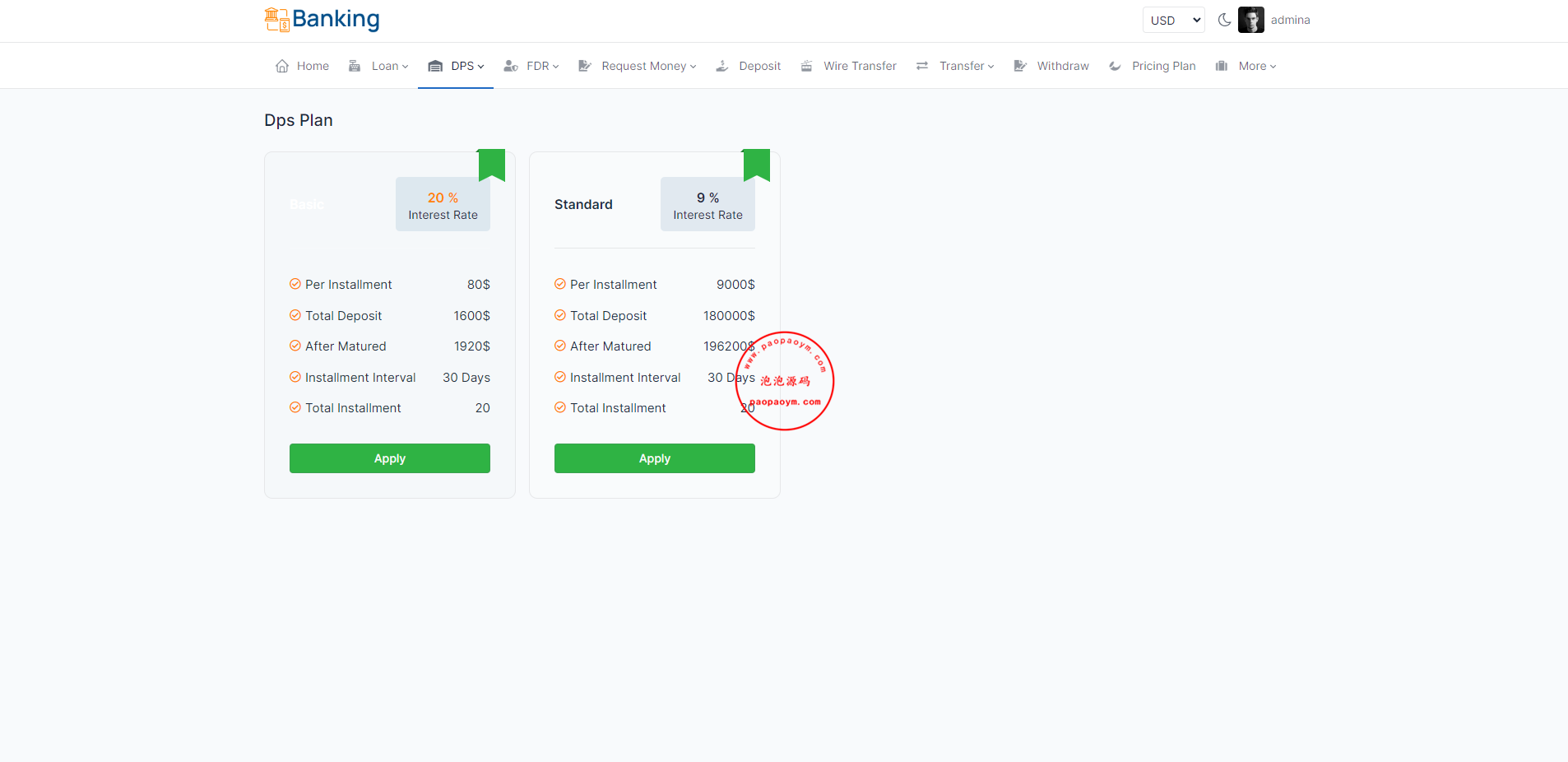This screenshot has height=762, width=1568.
Task: Click green bookmark ribbon on Standard card
Action: [756, 164]
